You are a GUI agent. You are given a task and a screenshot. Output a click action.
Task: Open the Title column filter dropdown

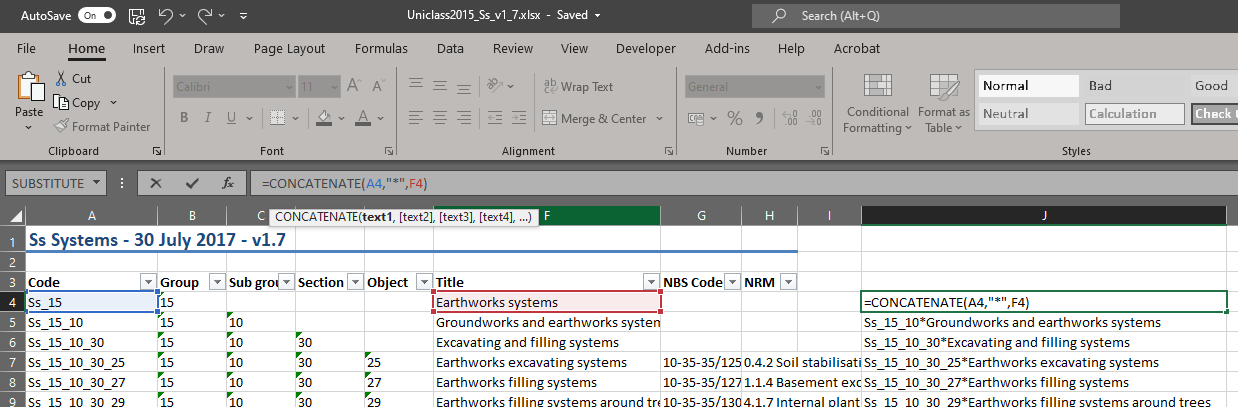click(651, 282)
